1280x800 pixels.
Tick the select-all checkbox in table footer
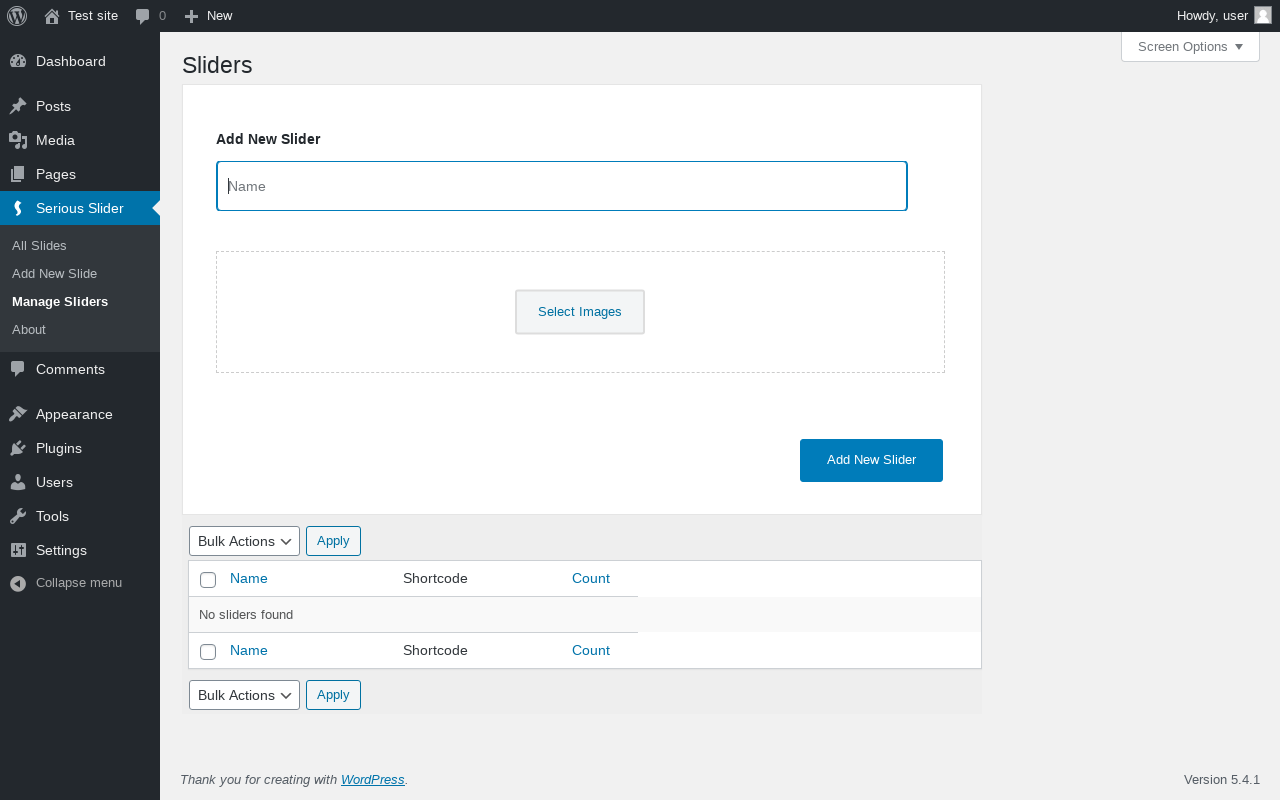tap(208, 652)
